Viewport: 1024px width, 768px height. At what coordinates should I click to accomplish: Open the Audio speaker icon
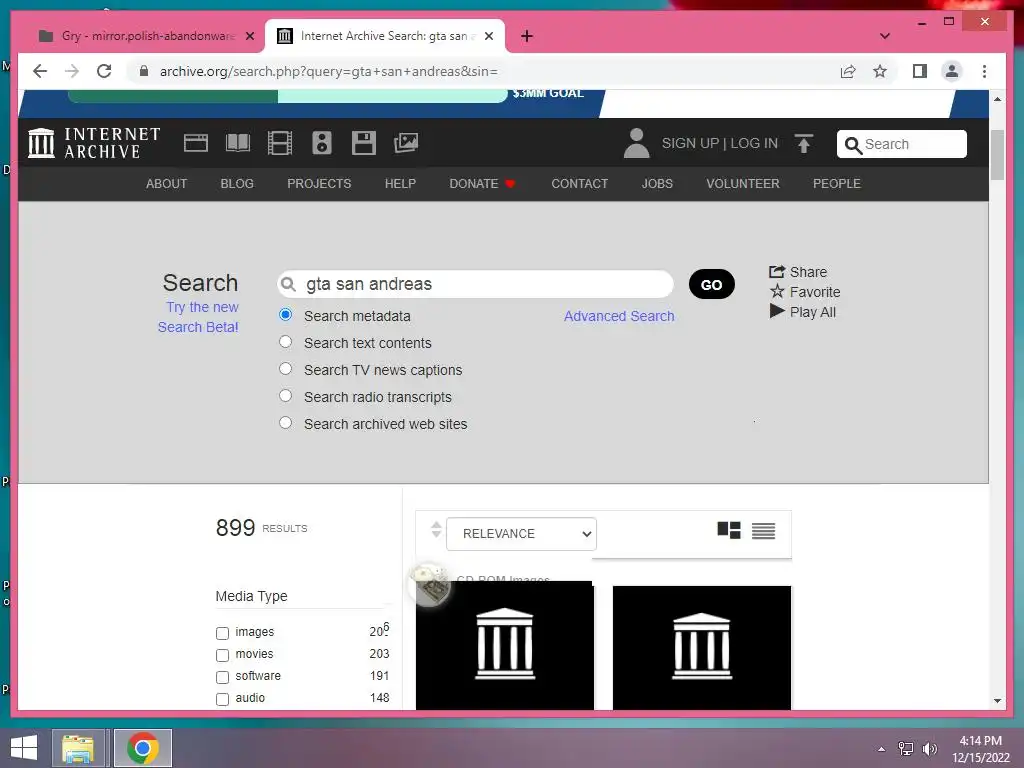(322, 143)
